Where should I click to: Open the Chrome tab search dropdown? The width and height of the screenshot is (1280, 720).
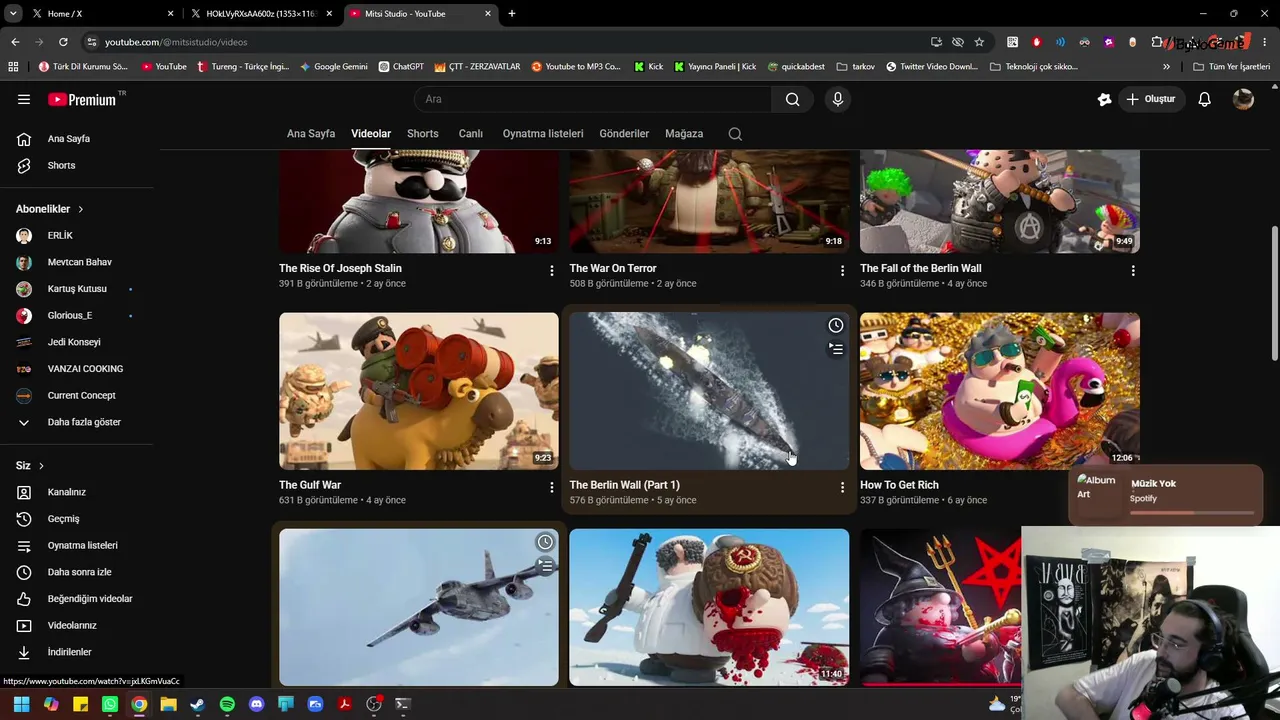[x=13, y=14]
